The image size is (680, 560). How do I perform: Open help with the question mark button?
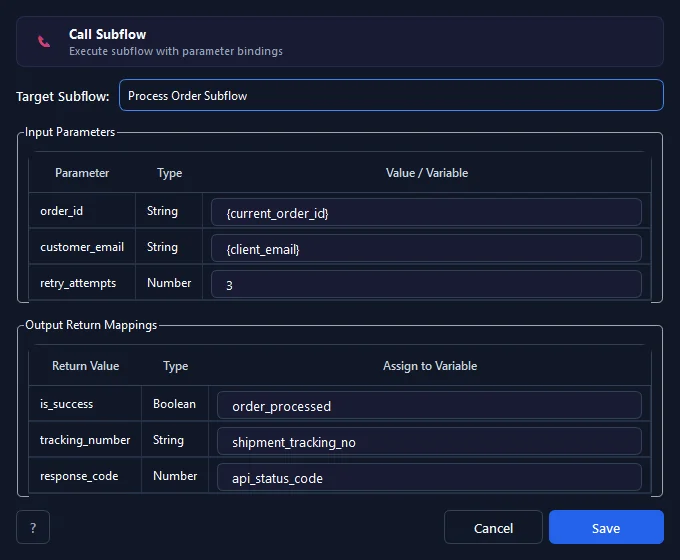click(x=33, y=527)
